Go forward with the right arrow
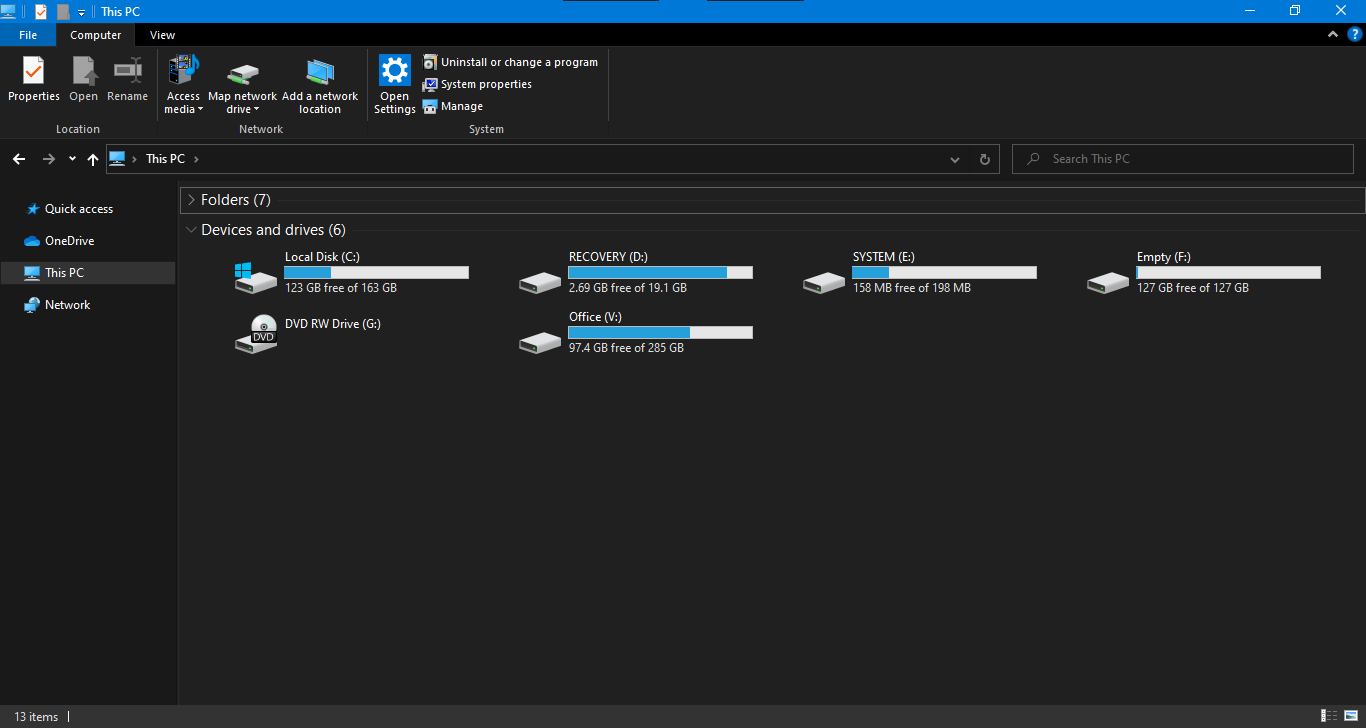 point(48,159)
